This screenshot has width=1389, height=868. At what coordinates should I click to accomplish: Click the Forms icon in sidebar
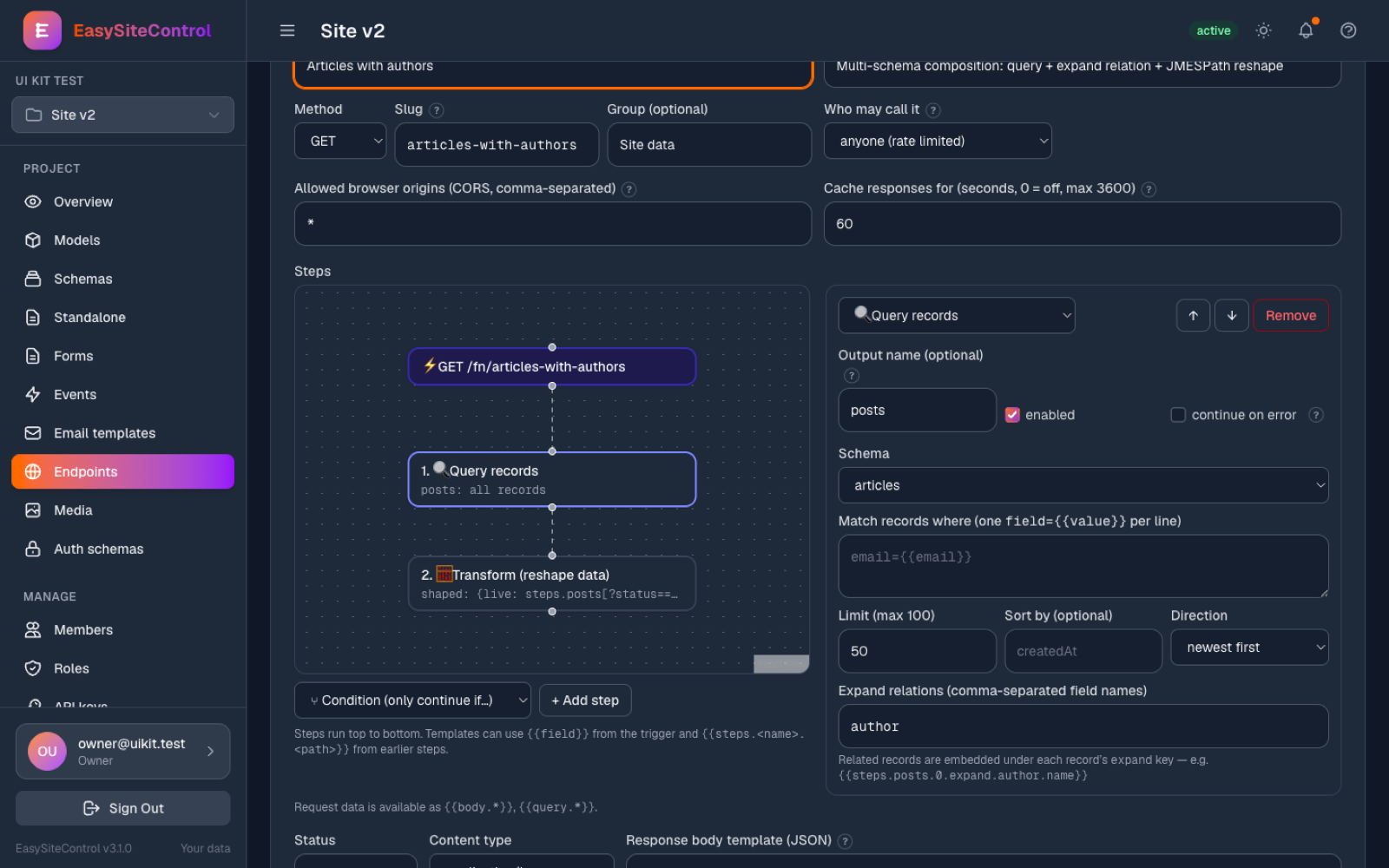(33, 356)
